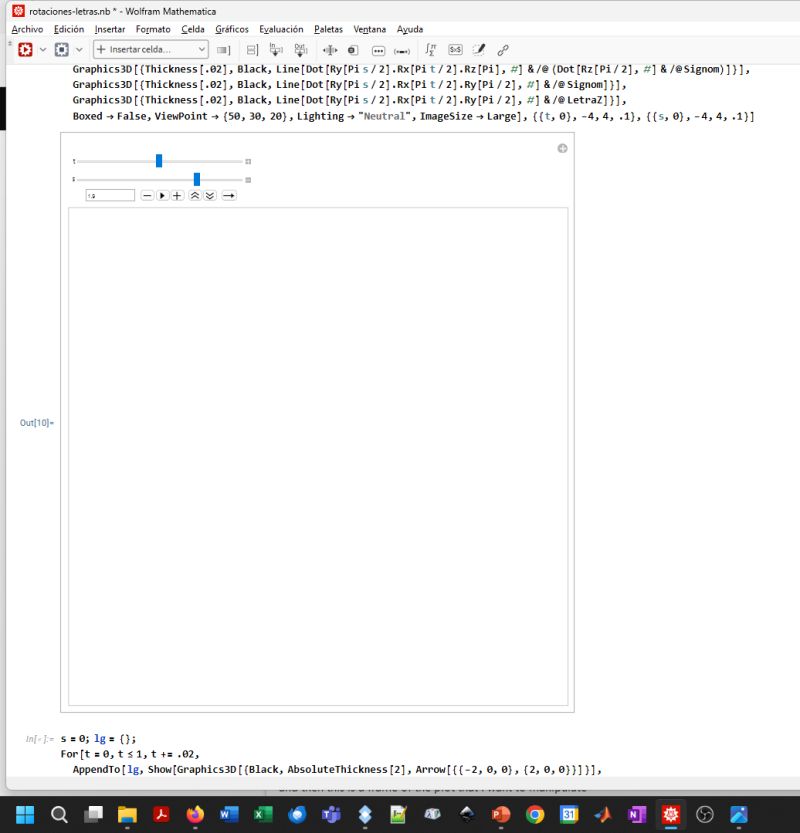Toggle animation direction with the forward arrow
This screenshot has width=800, height=833.
pos(228,195)
